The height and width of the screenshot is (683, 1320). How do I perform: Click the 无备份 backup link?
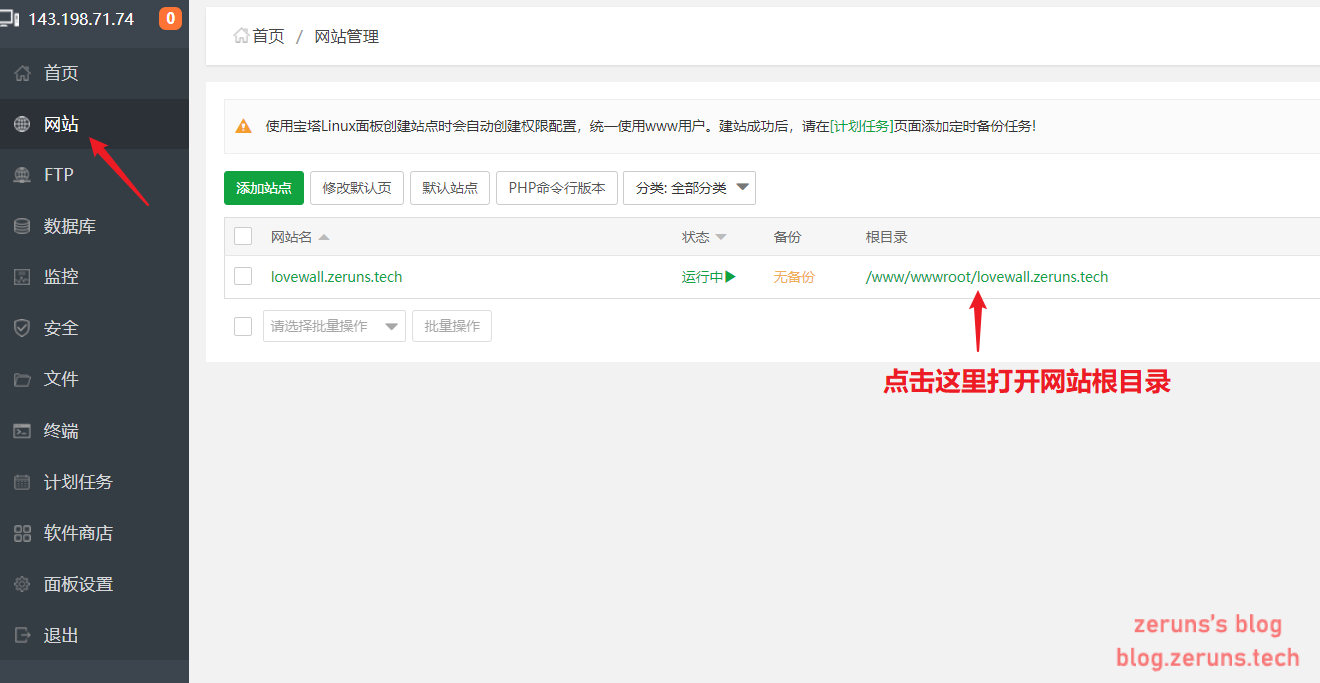794,277
